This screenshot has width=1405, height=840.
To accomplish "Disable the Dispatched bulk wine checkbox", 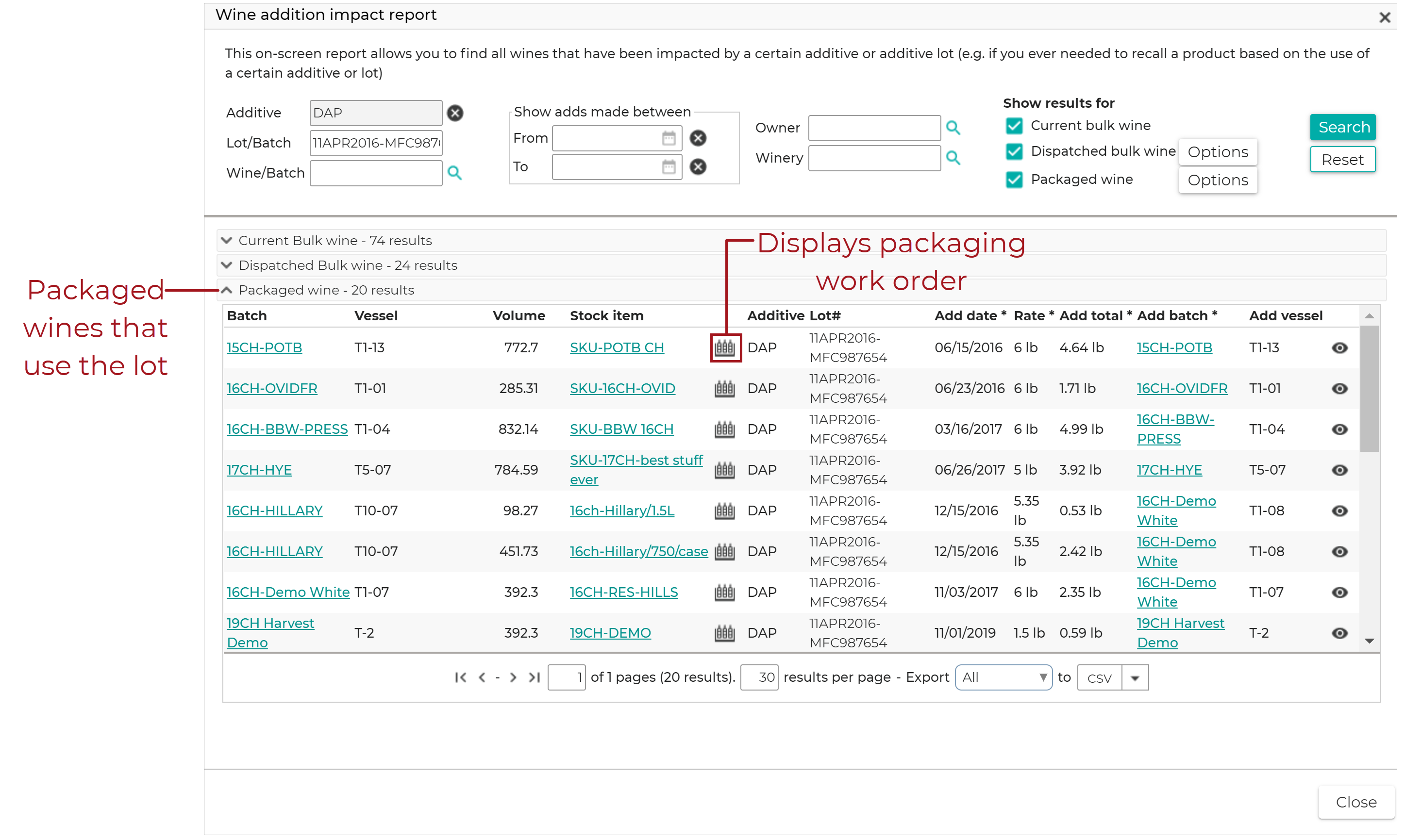I will [1014, 152].
